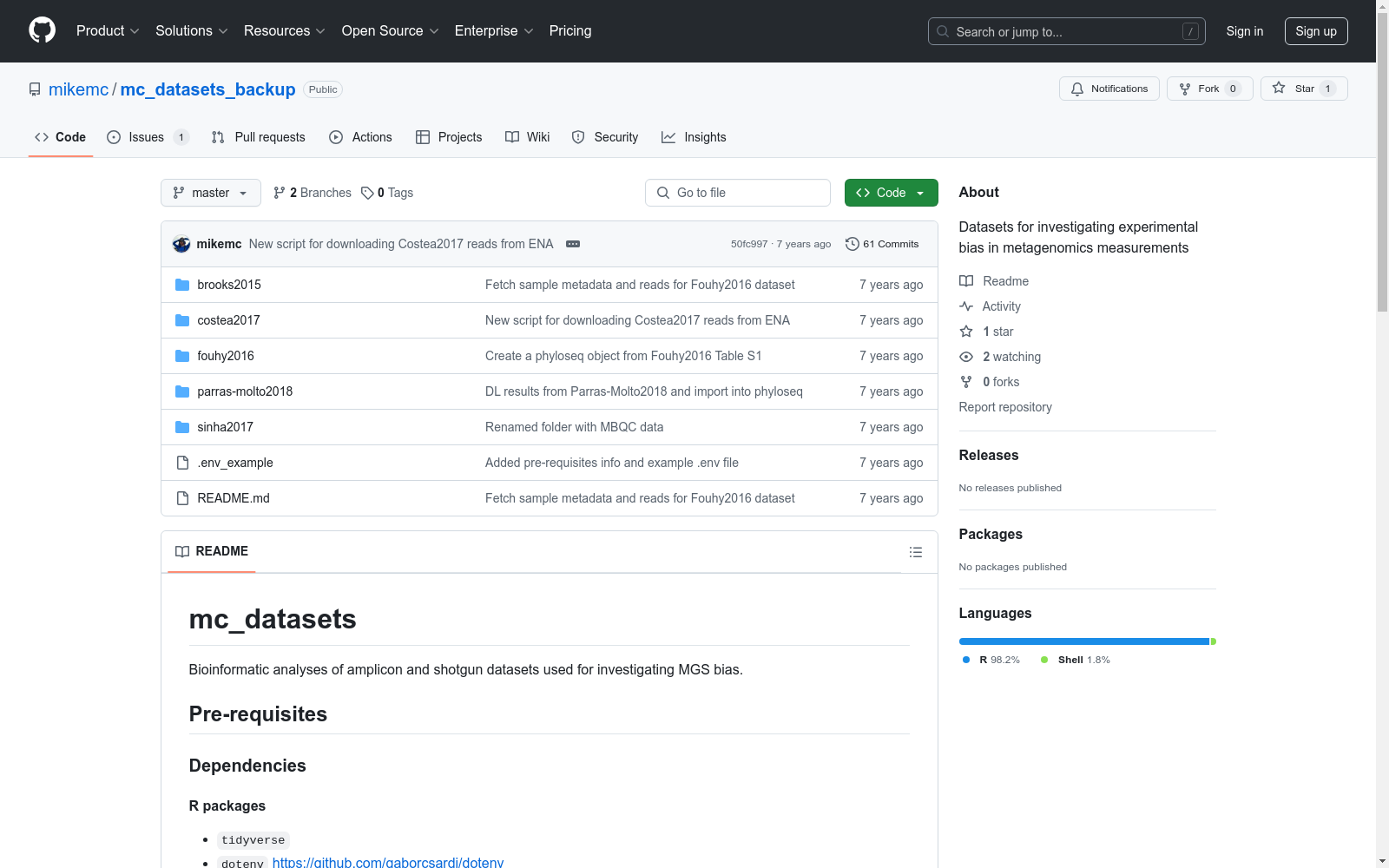Open the mikemc owner profile link

[x=79, y=89]
